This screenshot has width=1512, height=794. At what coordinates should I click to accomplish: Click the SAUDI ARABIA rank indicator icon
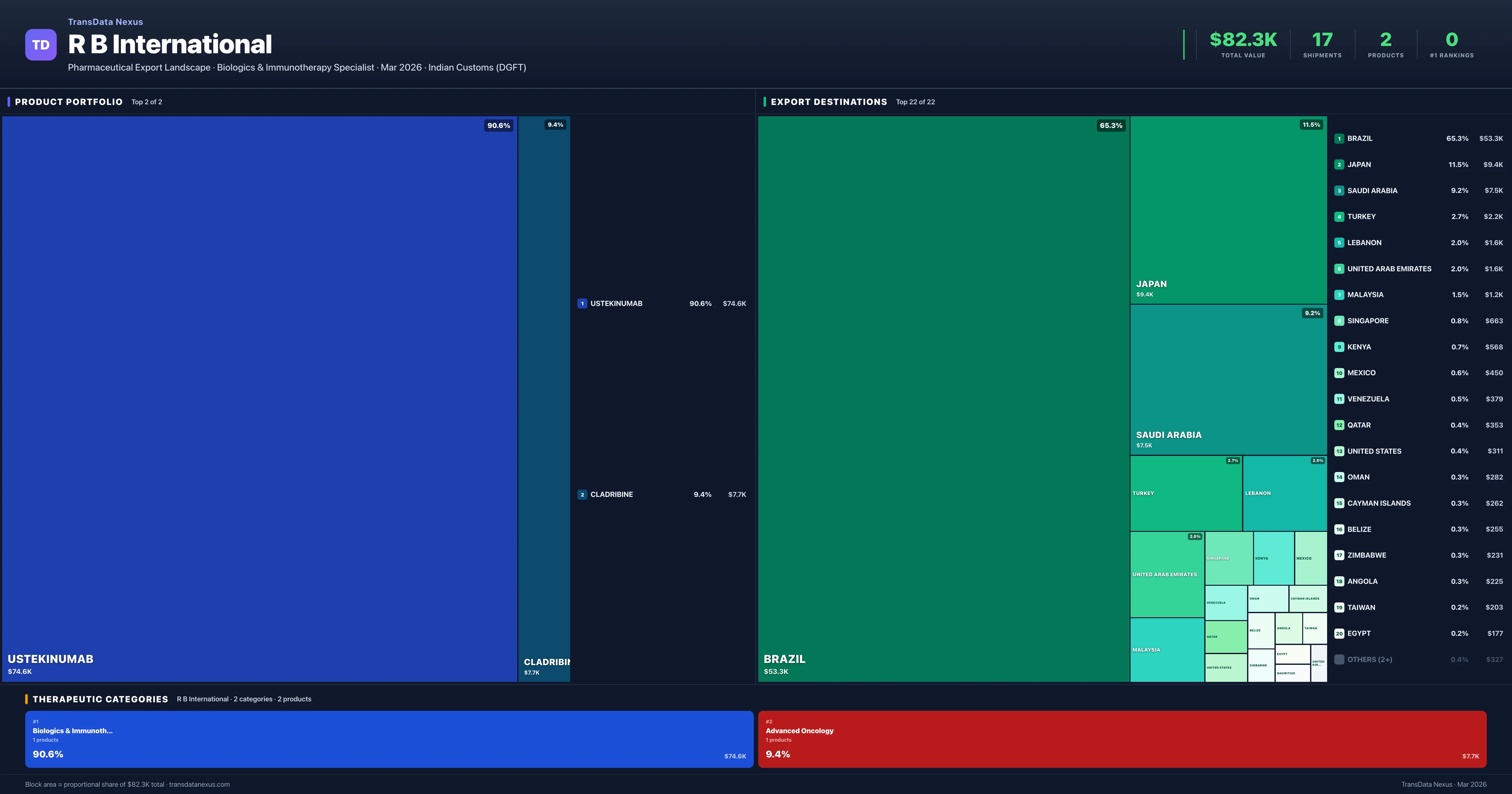1339,190
